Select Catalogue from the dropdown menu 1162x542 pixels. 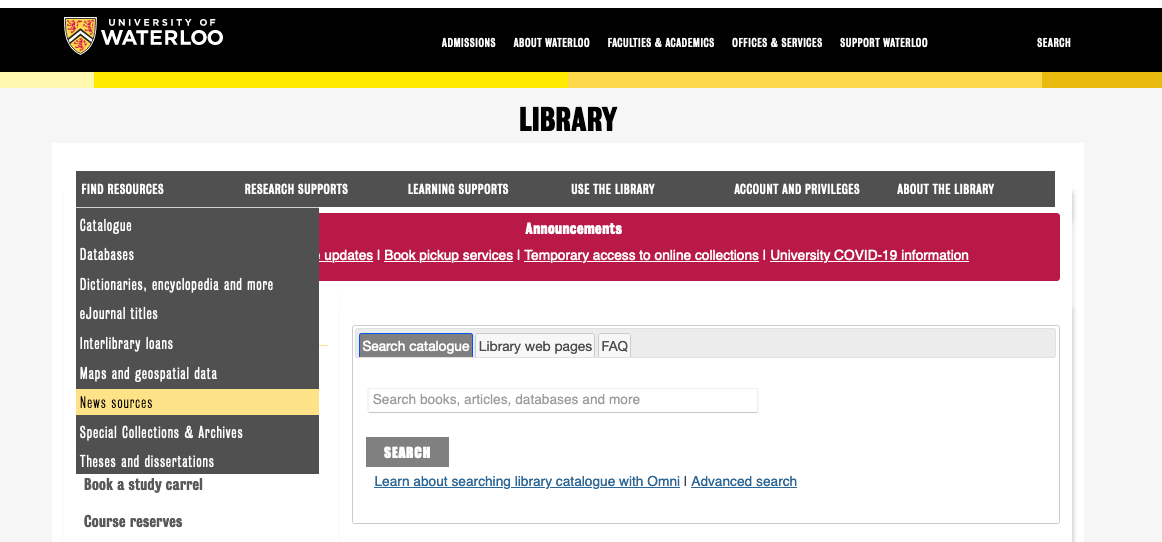pyautogui.click(x=106, y=226)
